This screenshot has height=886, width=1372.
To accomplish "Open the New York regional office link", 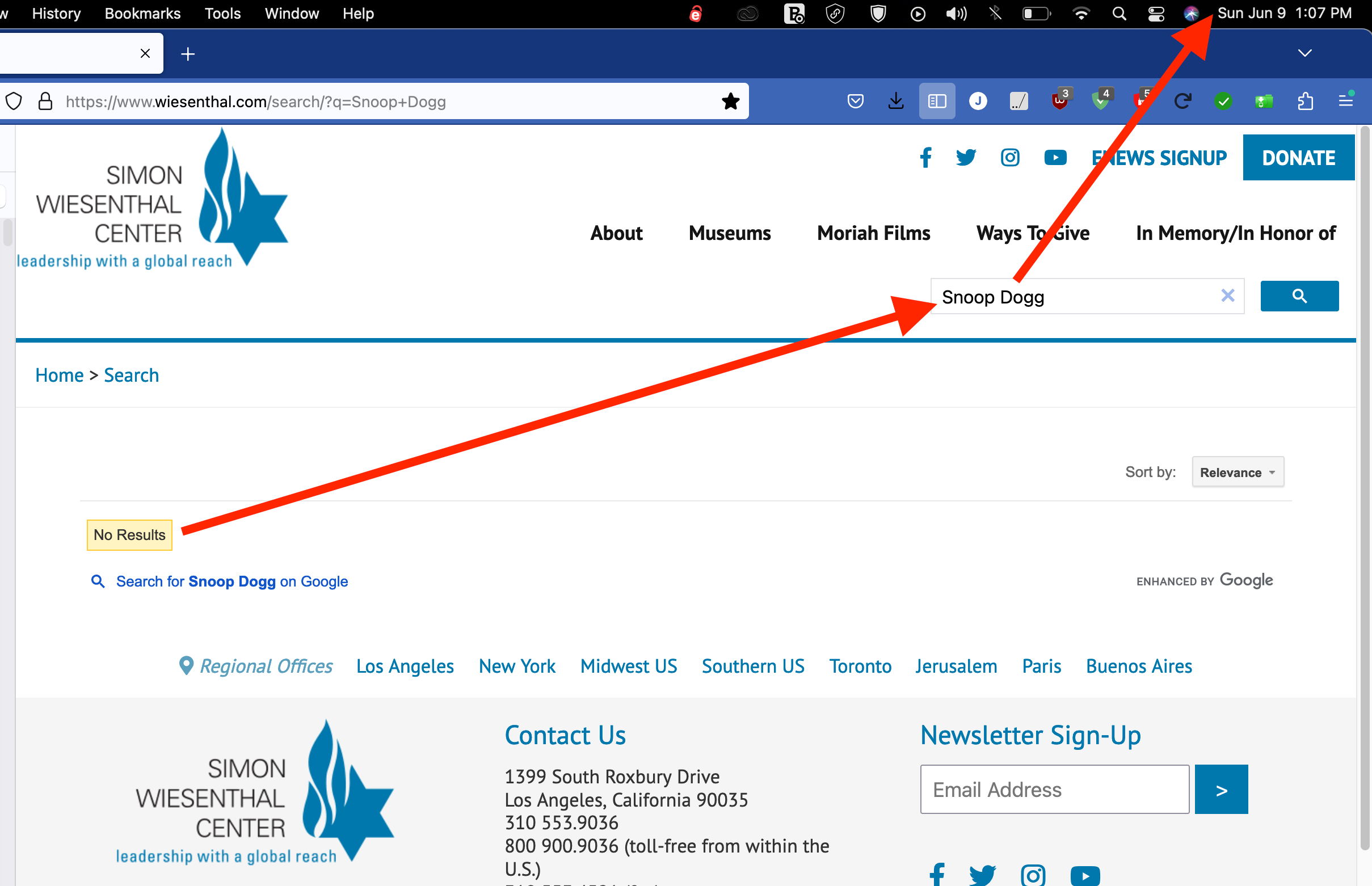I will point(517,666).
